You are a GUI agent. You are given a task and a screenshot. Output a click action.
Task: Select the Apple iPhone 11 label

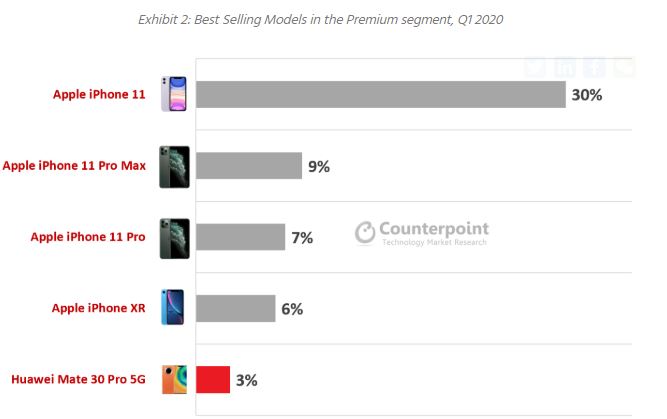[99, 95]
